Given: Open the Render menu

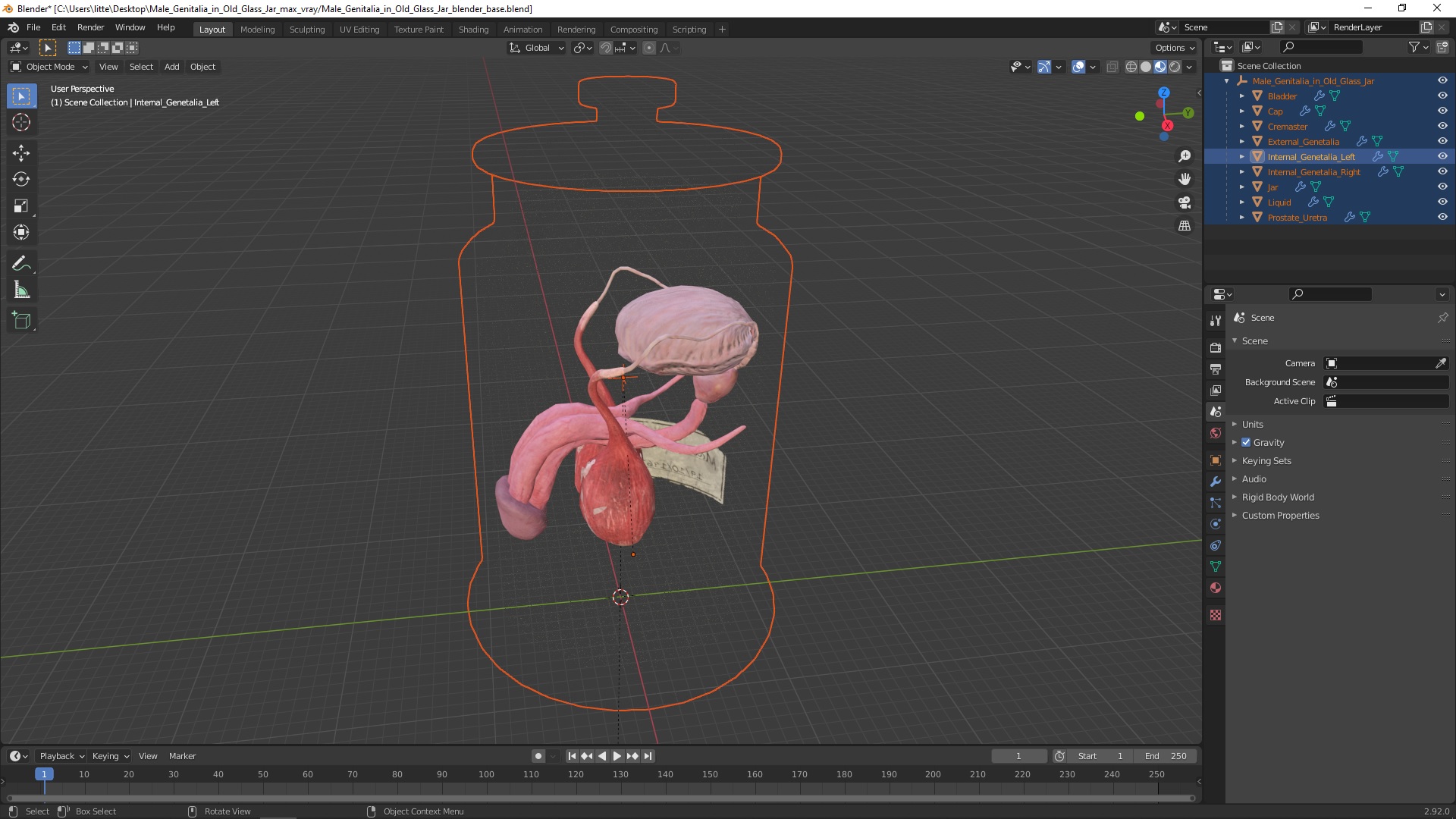Looking at the screenshot, I should click(x=90, y=27).
